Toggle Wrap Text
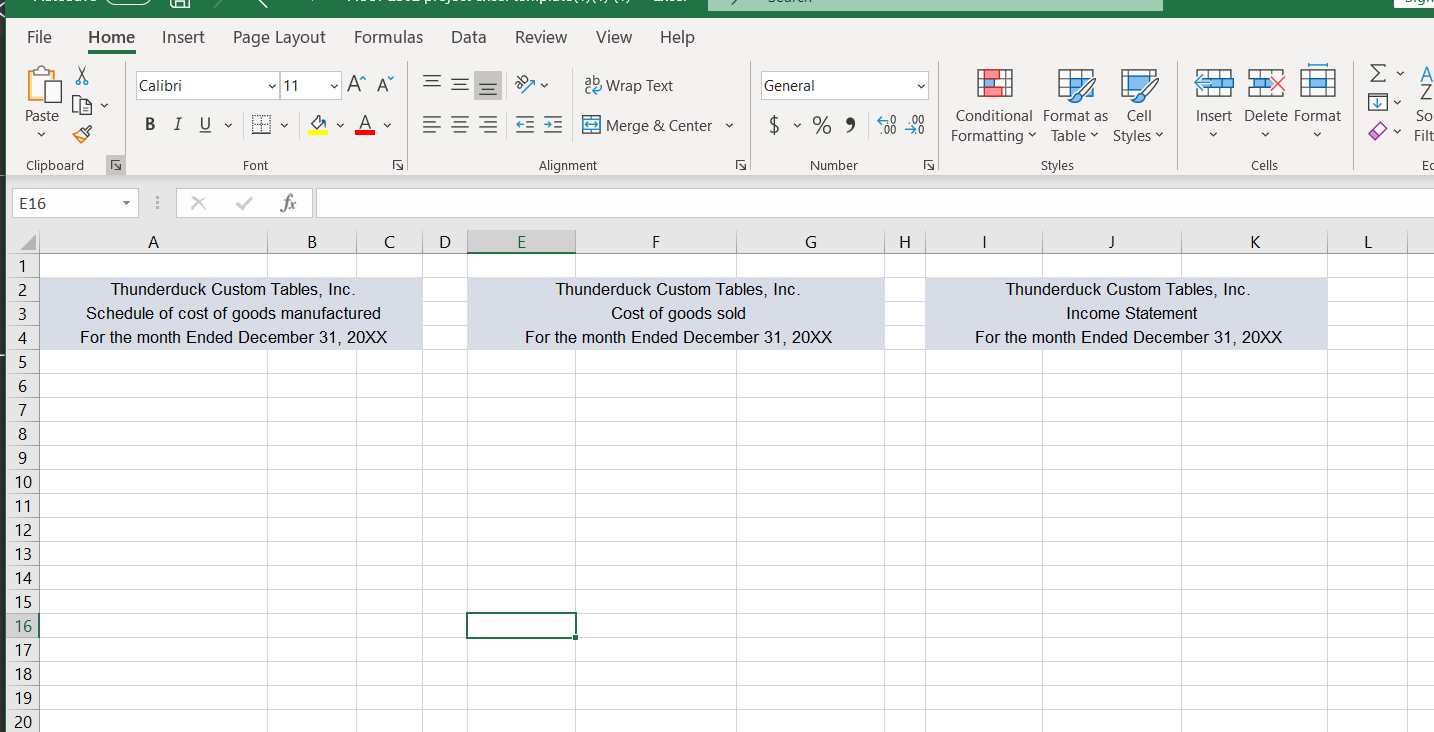The height and width of the screenshot is (732, 1434). point(628,86)
